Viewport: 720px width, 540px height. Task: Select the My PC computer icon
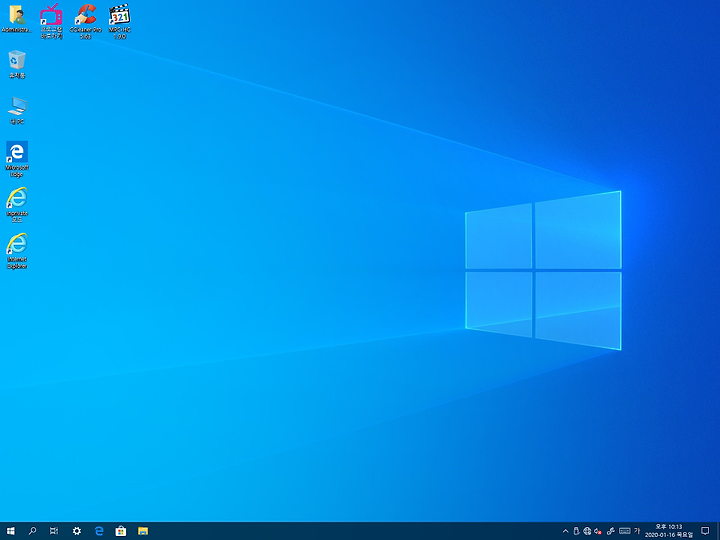coord(17,110)
